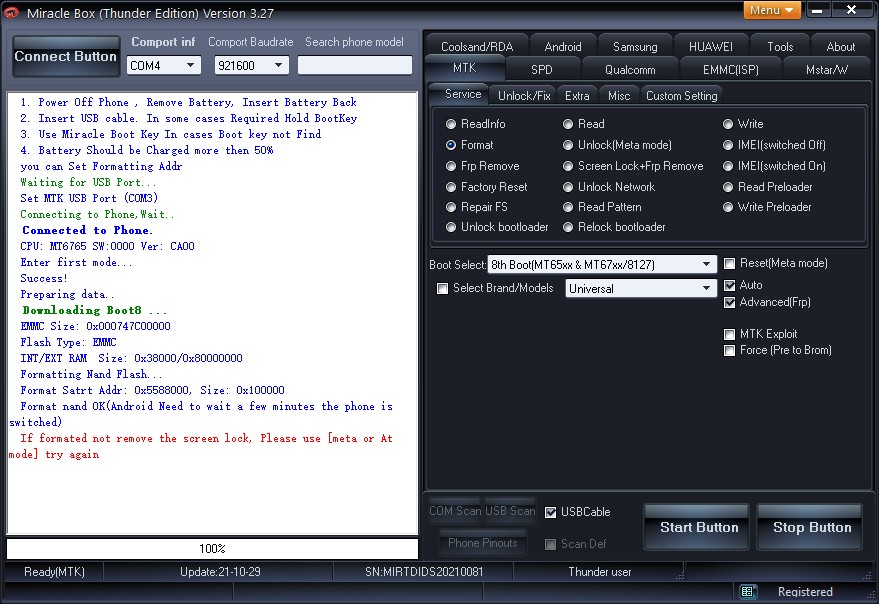Toggle the Scan Def checkbox
This screenshot has width=879, height=604.
click(550, 544)
